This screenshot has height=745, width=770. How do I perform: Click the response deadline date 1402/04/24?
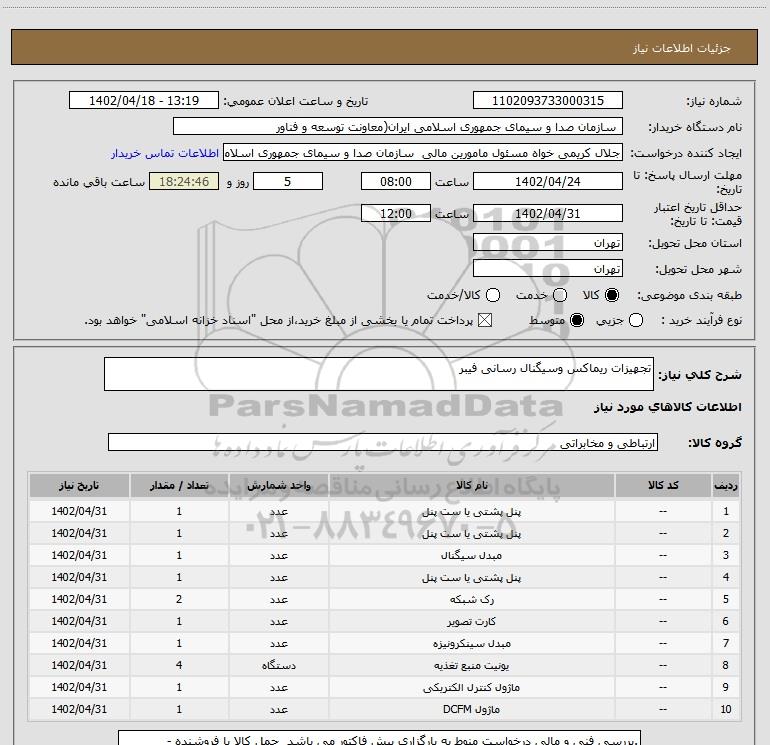coord(548,181)
